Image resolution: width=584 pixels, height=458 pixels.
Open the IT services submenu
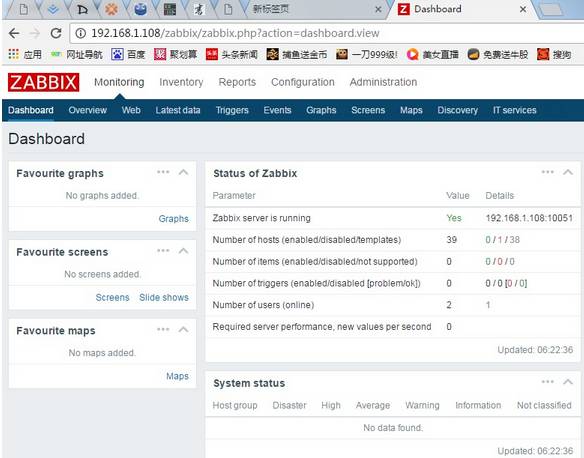click(514, 110)
